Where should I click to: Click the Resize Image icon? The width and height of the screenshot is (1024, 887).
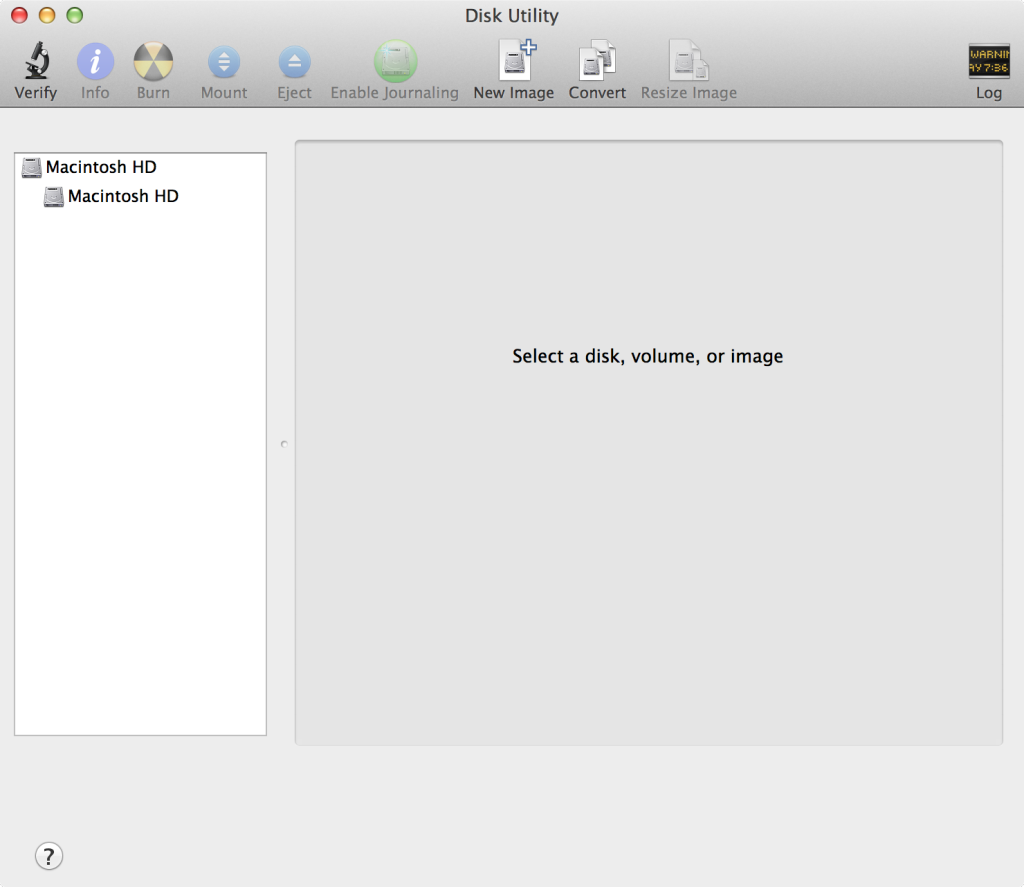688,61
